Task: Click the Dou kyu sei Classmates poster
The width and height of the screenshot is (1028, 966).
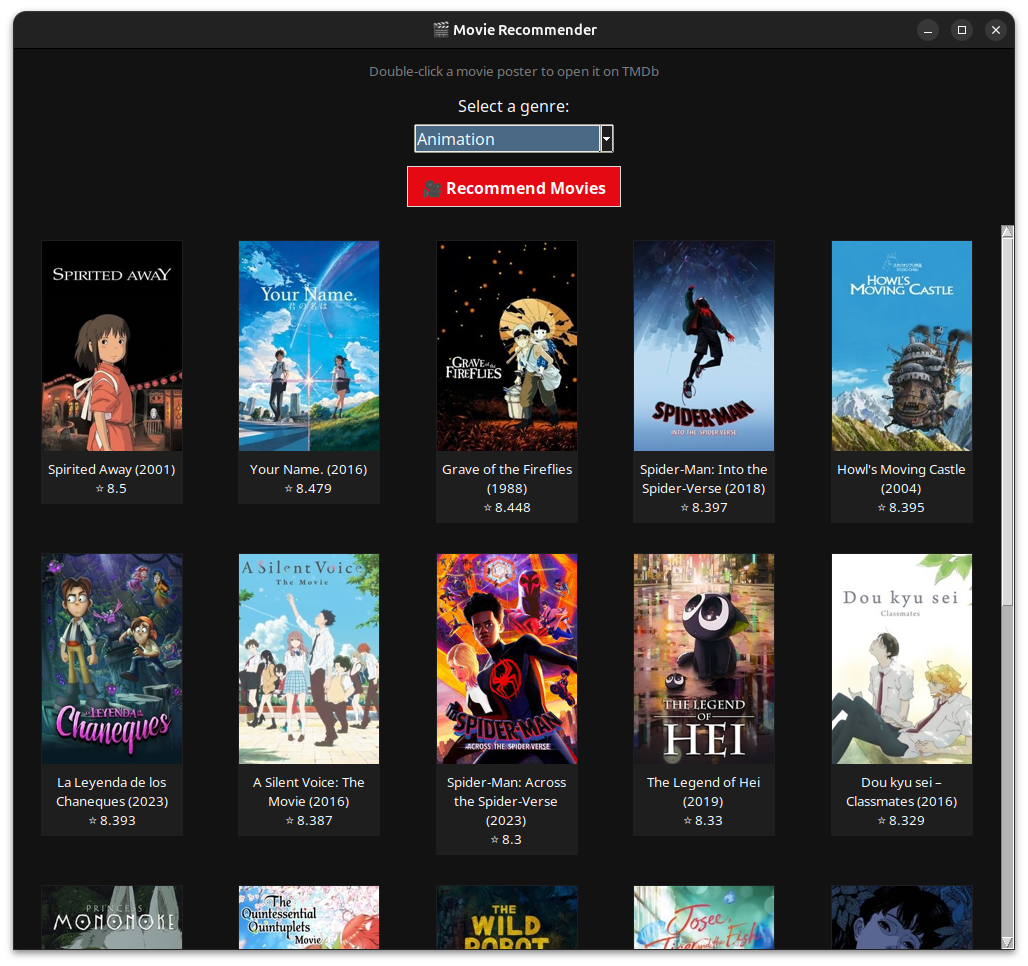Action: point(901,659)
